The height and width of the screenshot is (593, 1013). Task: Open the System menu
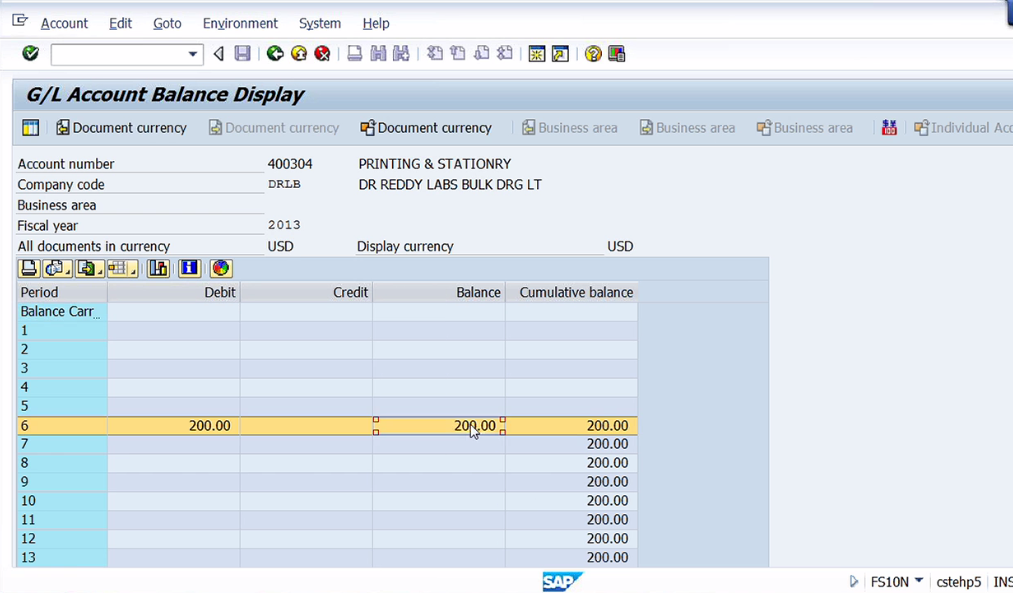(x=320, y=23)
